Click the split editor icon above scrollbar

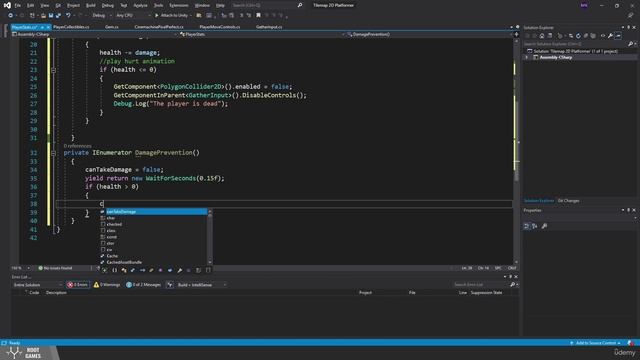tap(516, 34)
